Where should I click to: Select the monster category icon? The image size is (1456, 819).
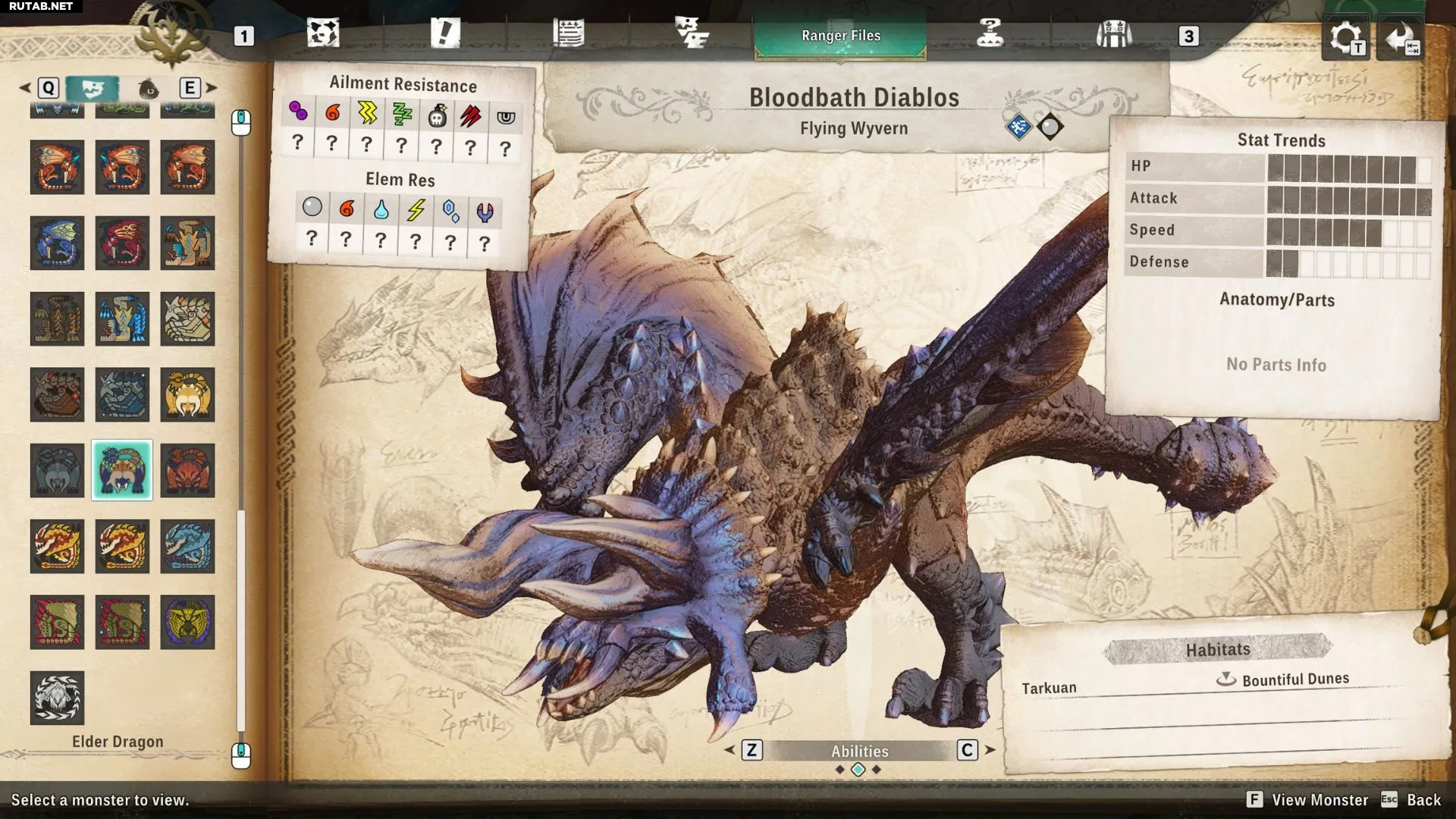coord(93,89)
